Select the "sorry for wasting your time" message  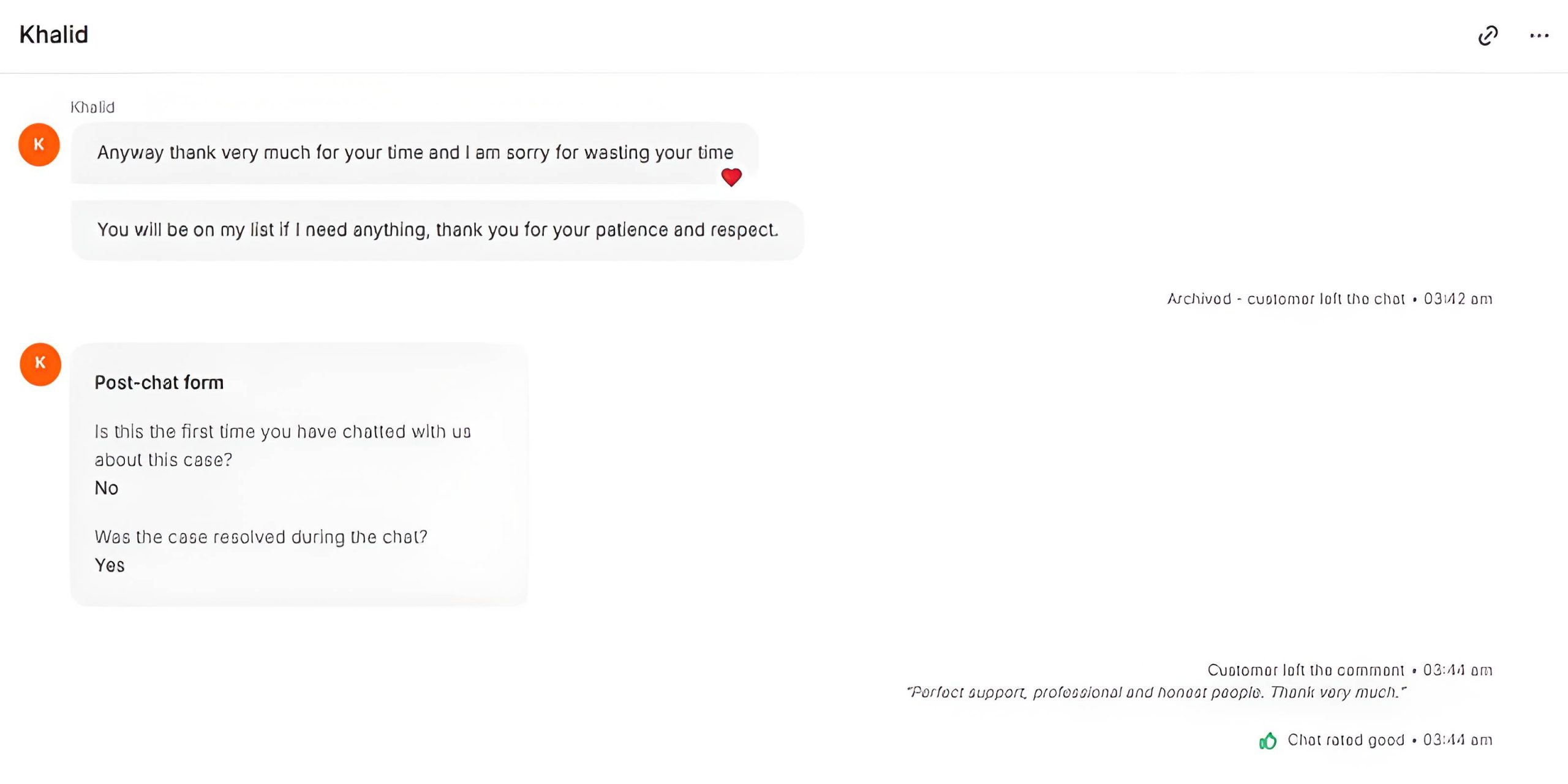[415, 153]
